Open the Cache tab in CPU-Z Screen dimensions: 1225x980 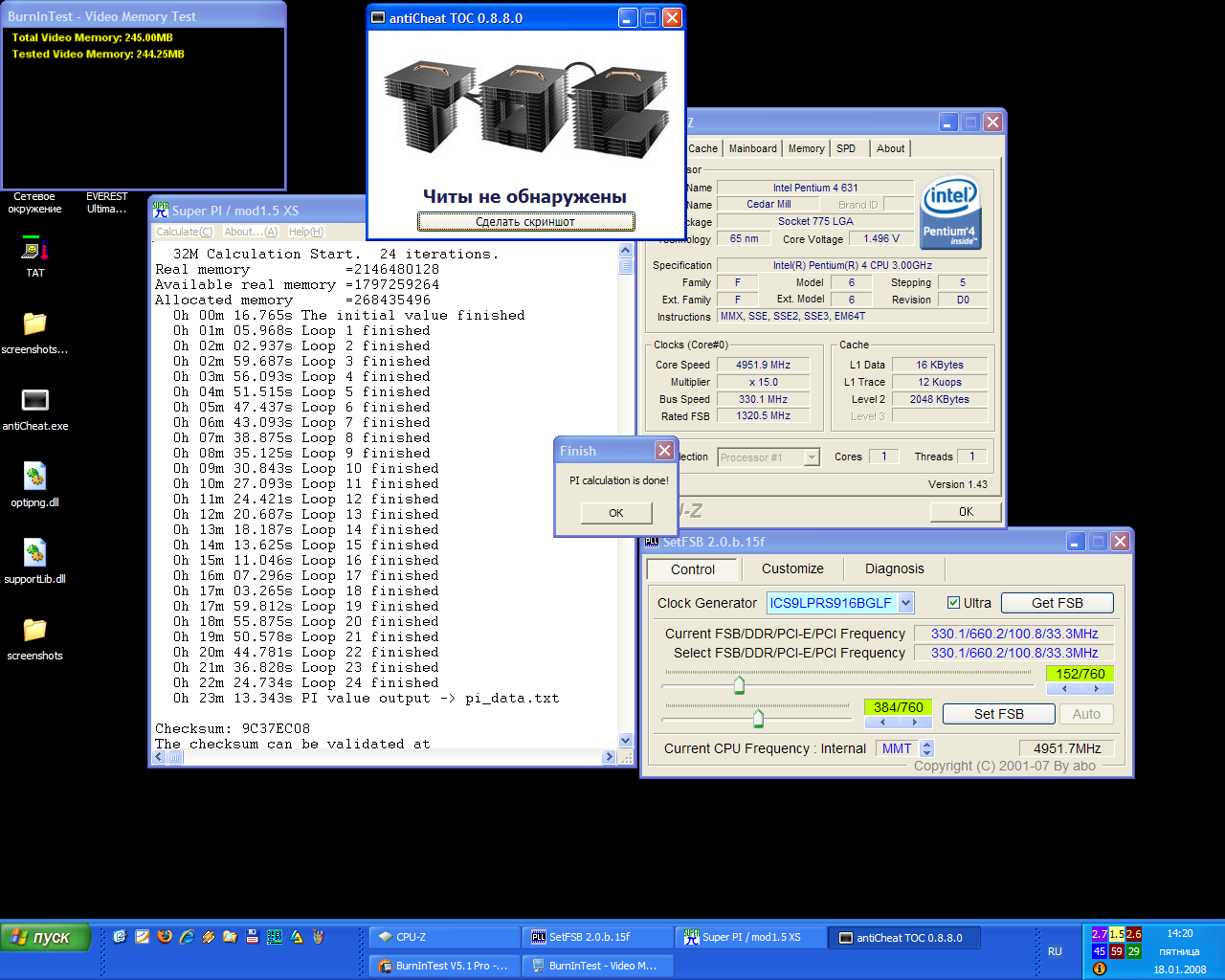[x=702, y=148]
